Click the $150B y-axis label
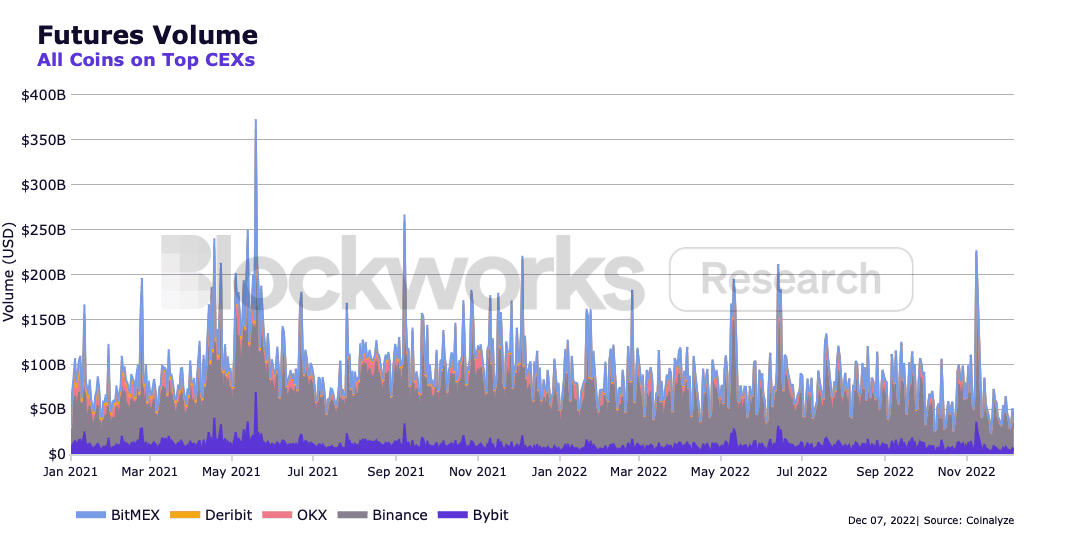 pyautogui.click(x=45, y=320)
